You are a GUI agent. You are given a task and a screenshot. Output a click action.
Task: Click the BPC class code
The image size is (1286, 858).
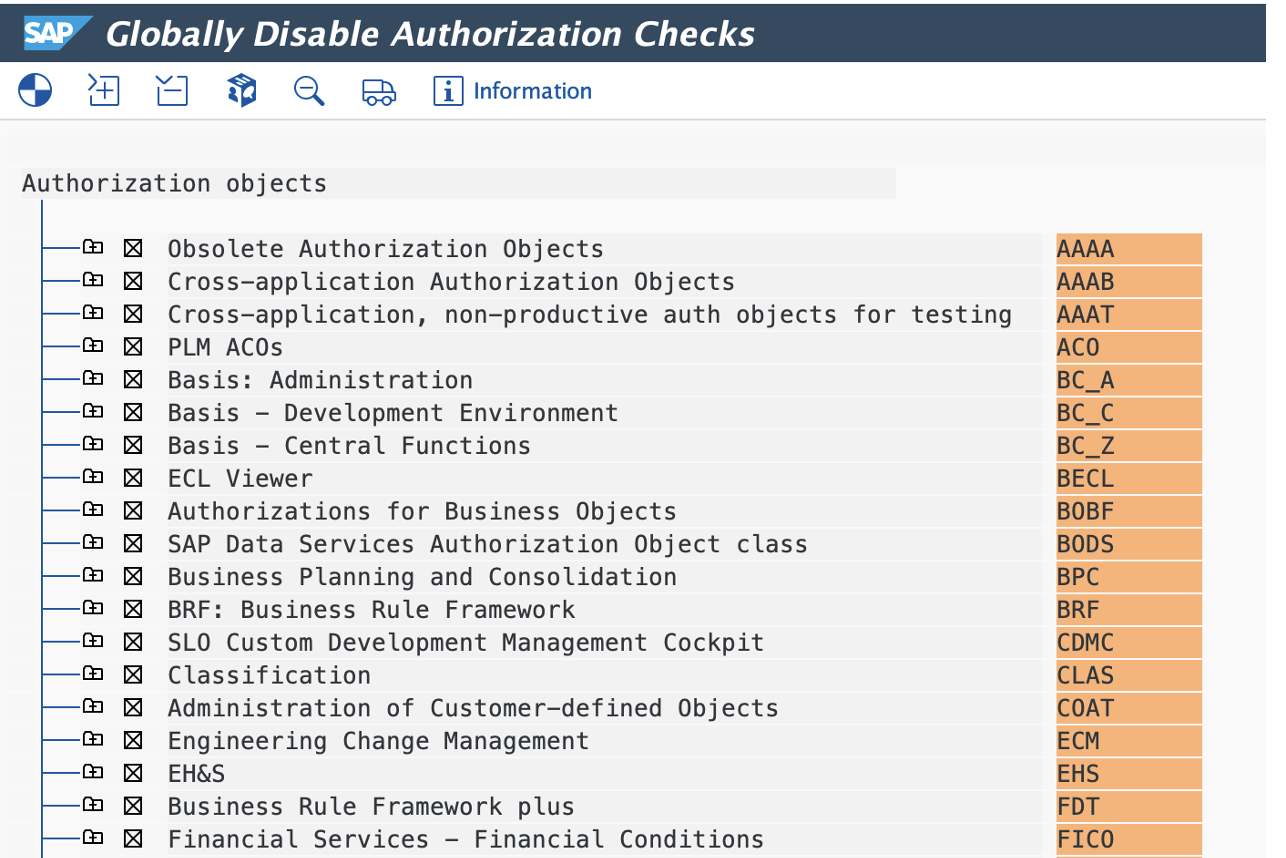[1129, 577]
